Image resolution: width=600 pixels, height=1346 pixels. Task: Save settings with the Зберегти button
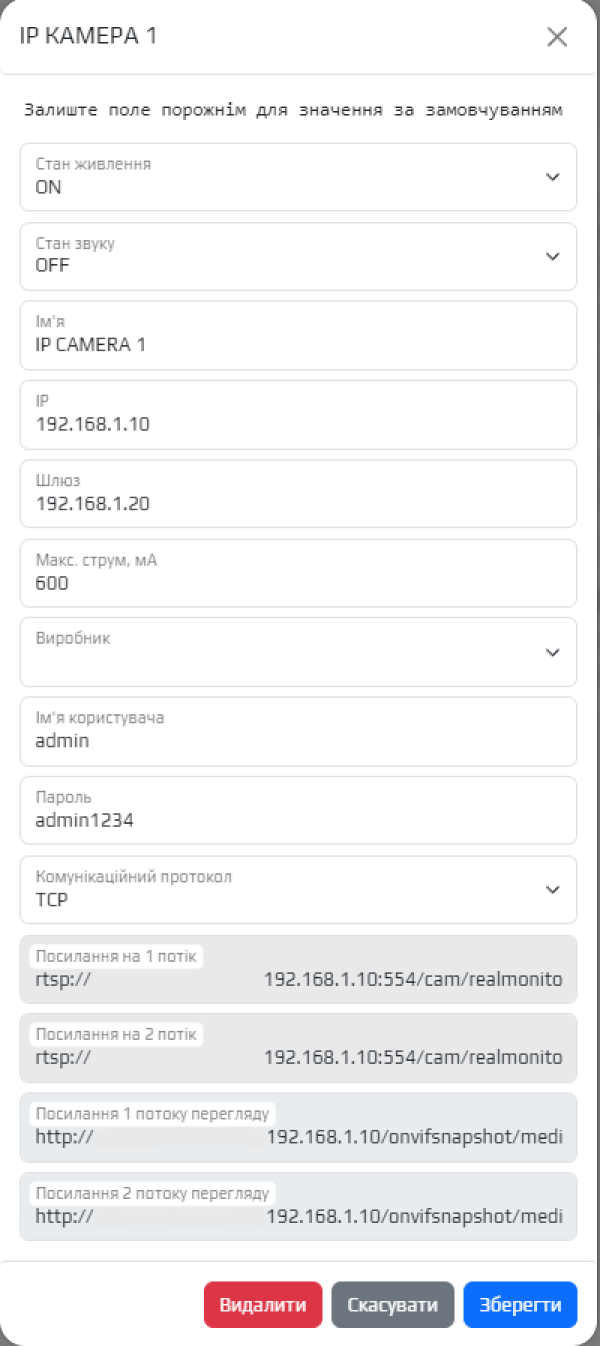520,1305
